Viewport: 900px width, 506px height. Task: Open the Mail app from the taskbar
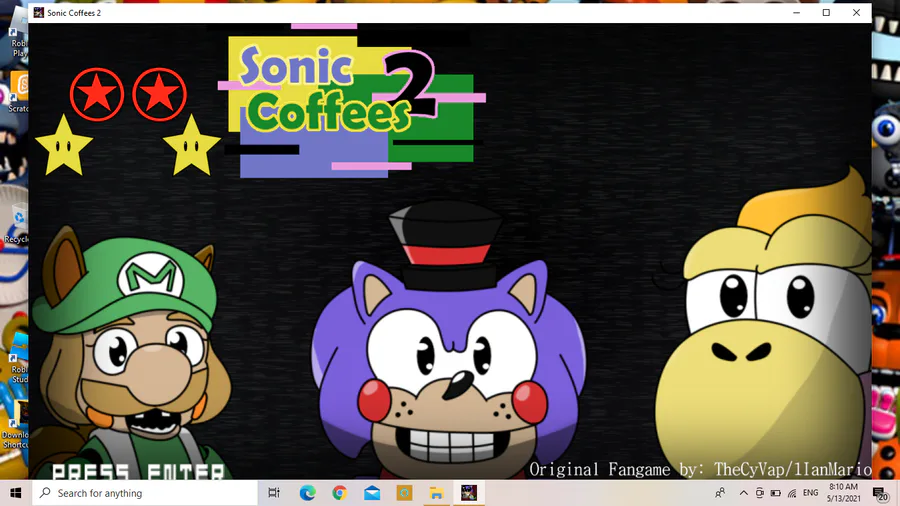[x=372, y=493]
